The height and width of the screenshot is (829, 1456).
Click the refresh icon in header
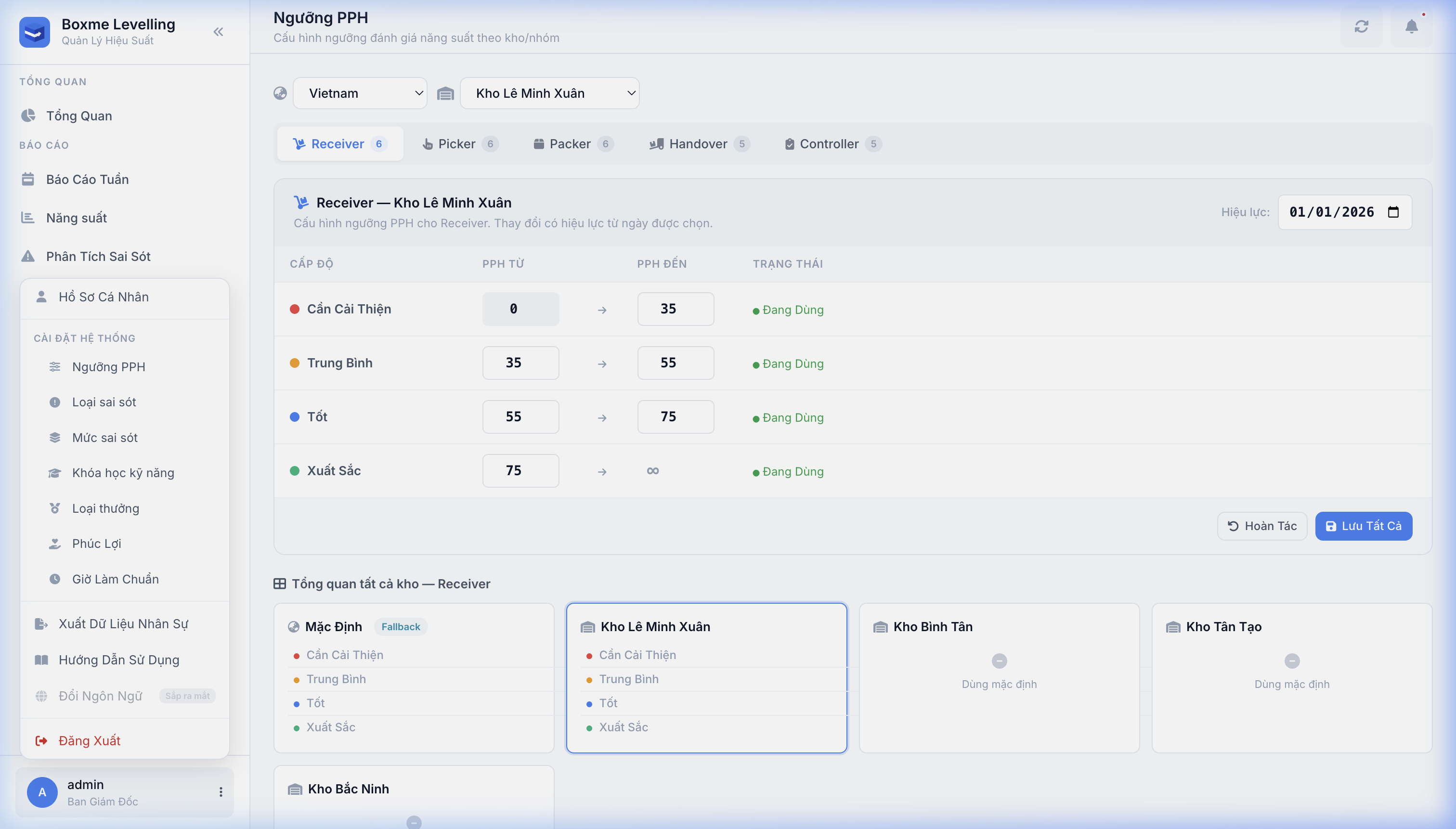(1361, 27)
